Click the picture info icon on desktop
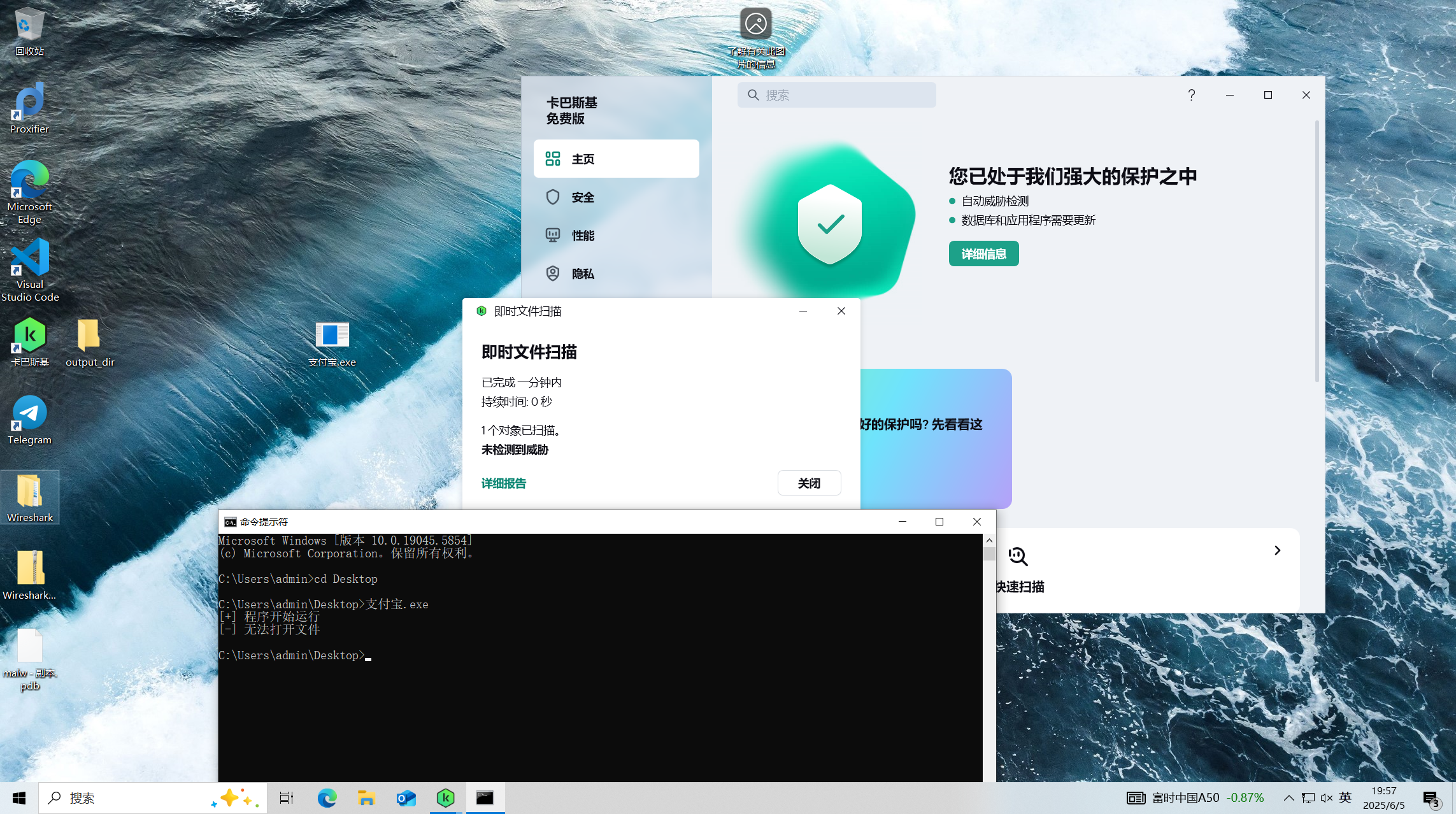 coord(756,38)
